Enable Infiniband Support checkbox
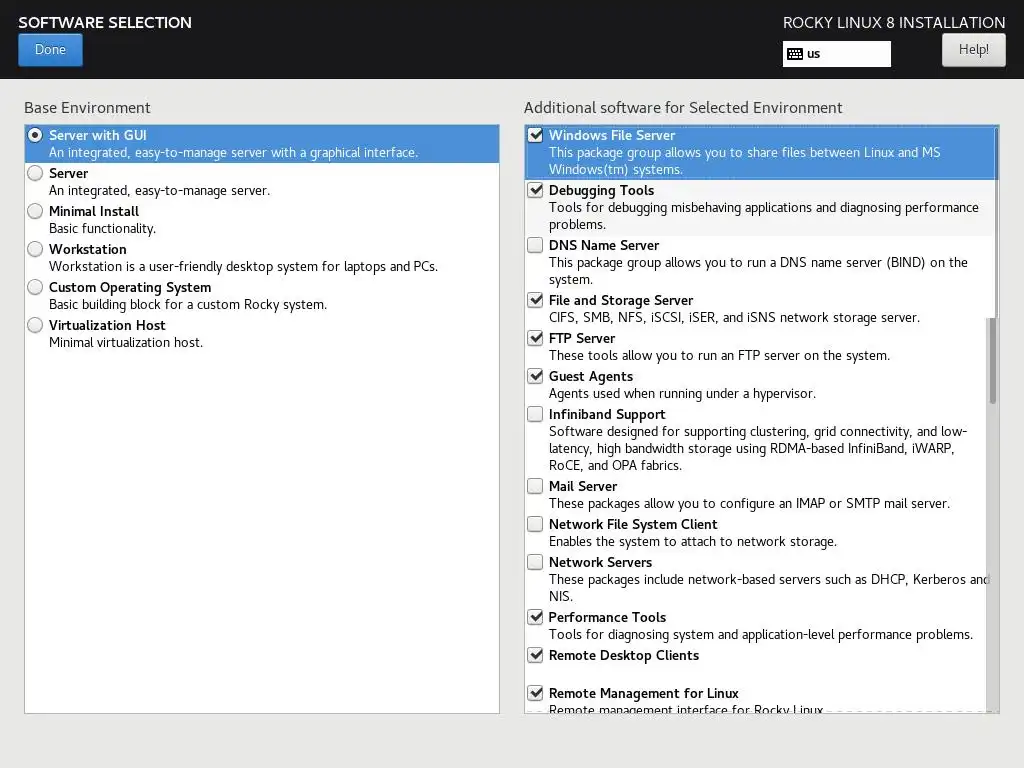The width and height of the screenshot is (1024, 768). 535,414
